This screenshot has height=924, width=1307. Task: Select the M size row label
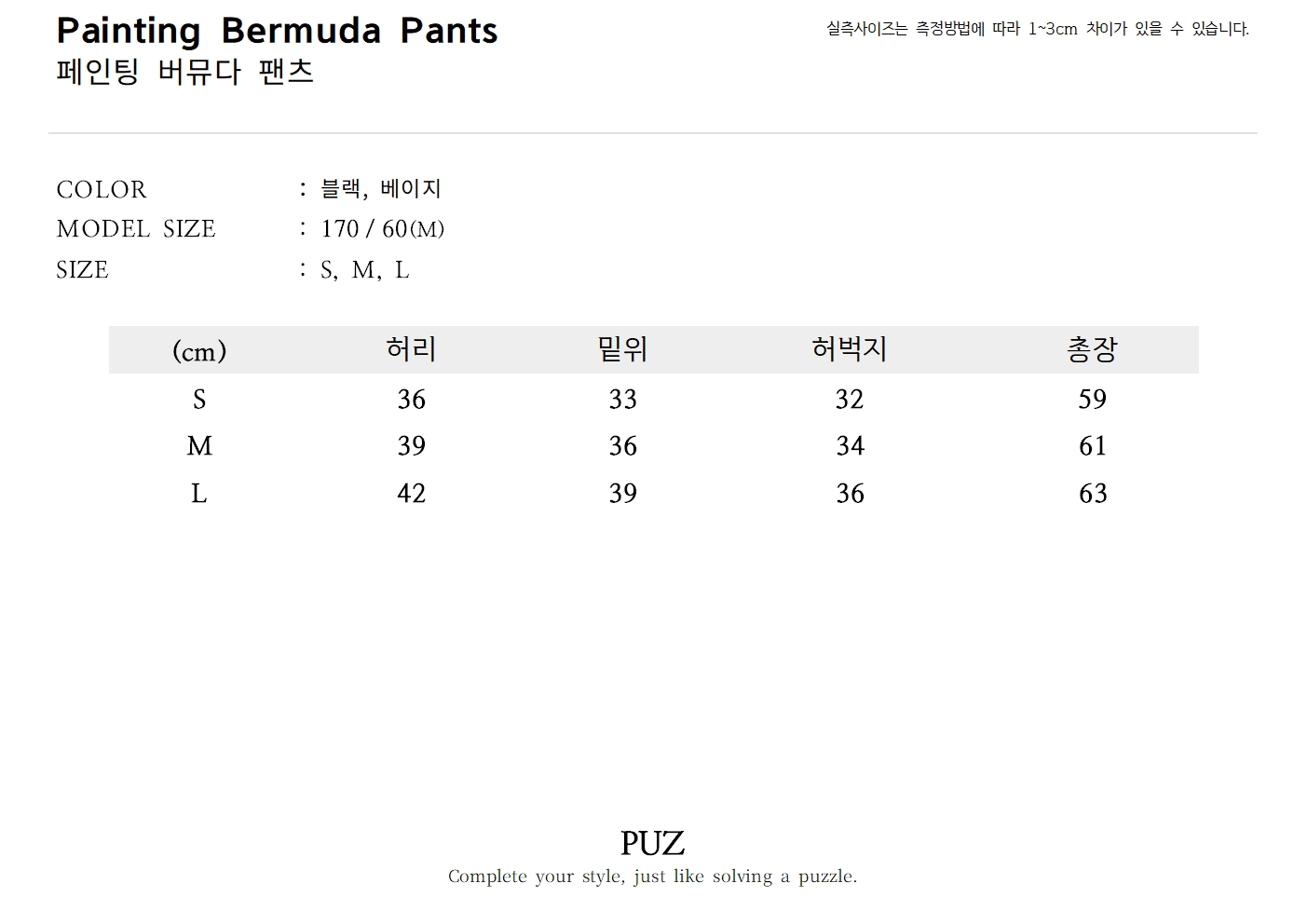(199, 446)
